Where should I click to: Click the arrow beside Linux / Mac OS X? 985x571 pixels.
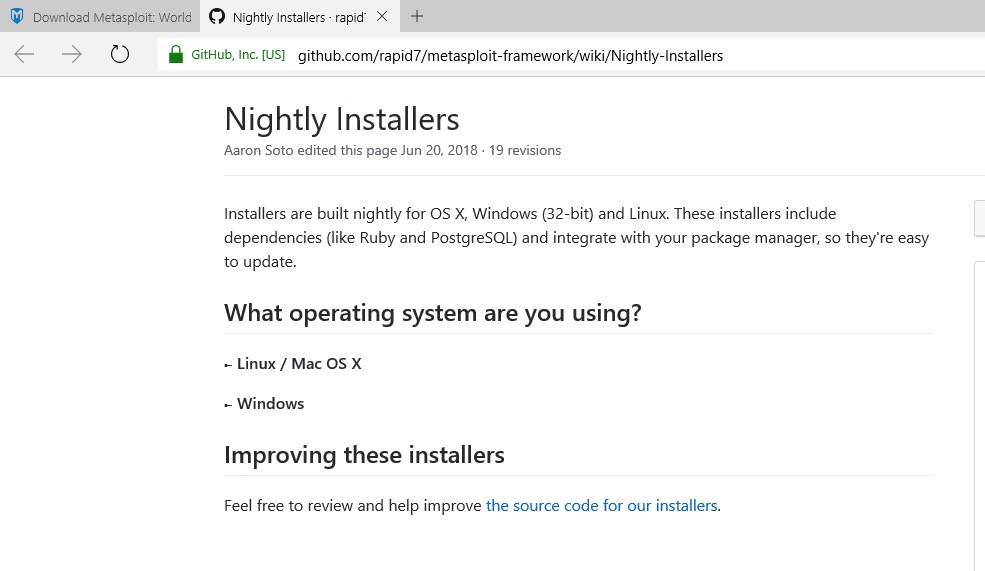228,365
